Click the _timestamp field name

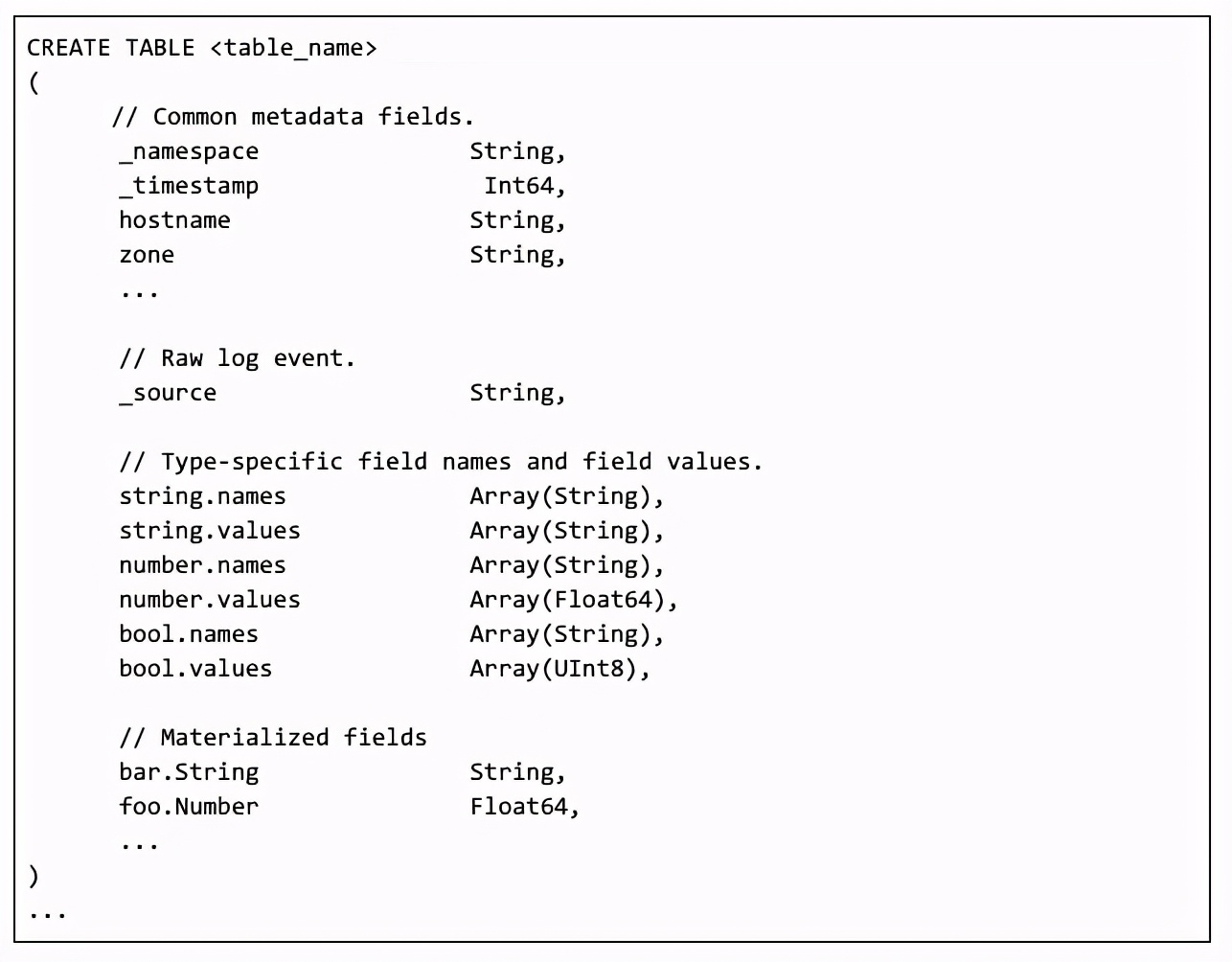tap(189, 186)
